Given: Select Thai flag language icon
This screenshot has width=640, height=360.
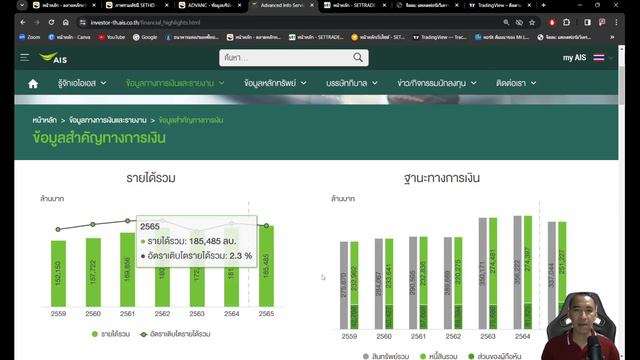Looking at the screenshot, I should pos(599,58).
